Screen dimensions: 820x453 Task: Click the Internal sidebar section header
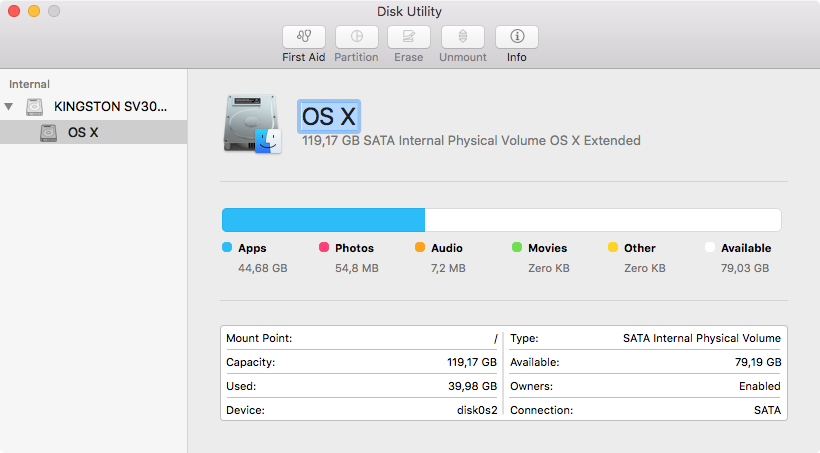tap(29, 84)
